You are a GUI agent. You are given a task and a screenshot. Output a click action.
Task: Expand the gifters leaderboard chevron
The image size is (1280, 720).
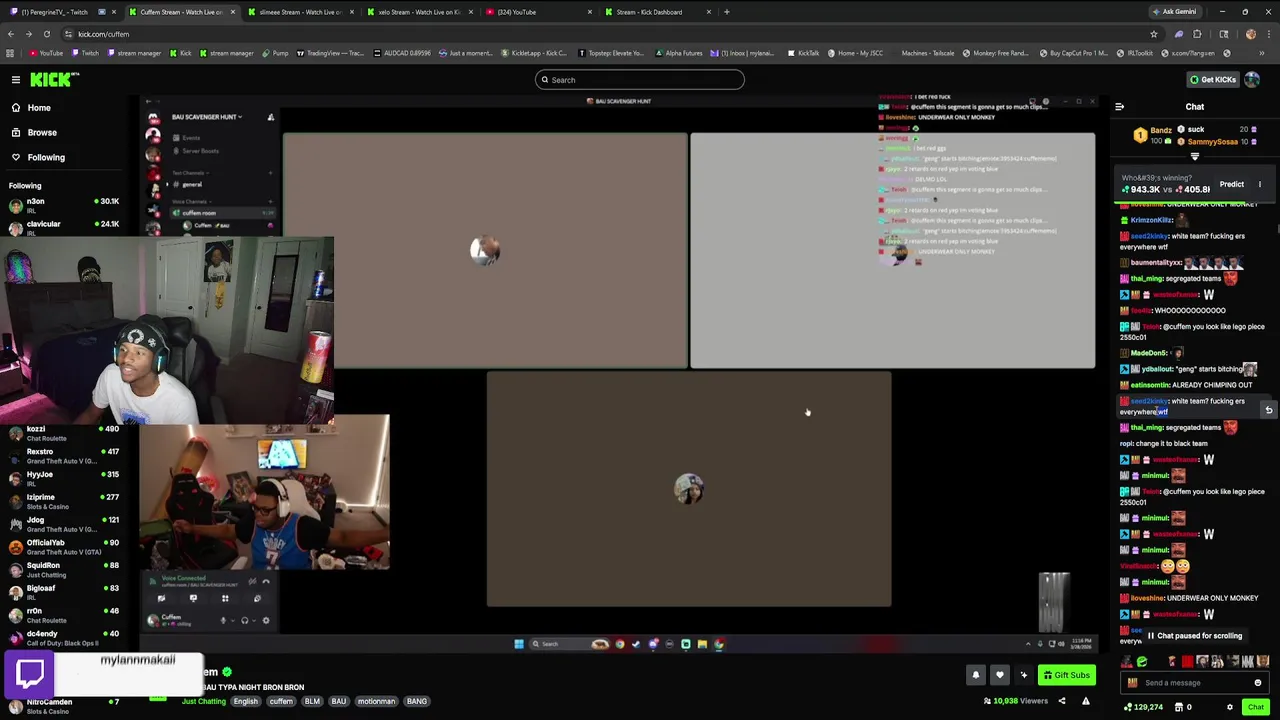pyautogui.click(x=1194, y=156)
